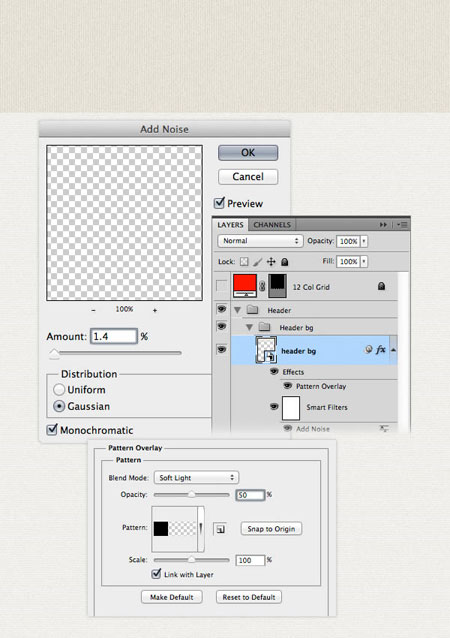Image resolution: width=450 pixels, height=638 pixels.
Task: Select the Add Noise smart filter text
Action: pyautogui.click(x=313, y=428)
